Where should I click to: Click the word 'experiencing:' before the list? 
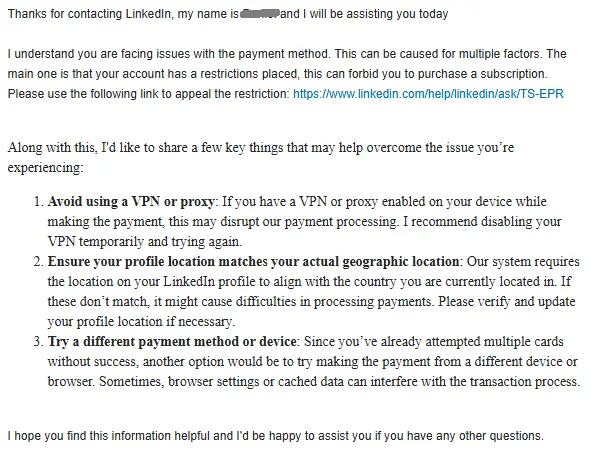[45, 168]
